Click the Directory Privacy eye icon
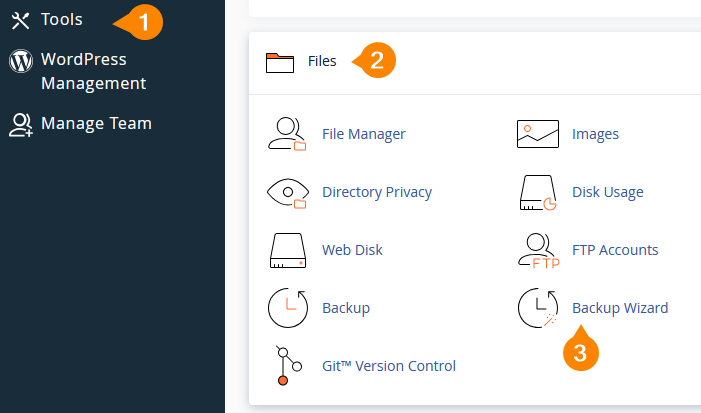 tap(288, 193)
